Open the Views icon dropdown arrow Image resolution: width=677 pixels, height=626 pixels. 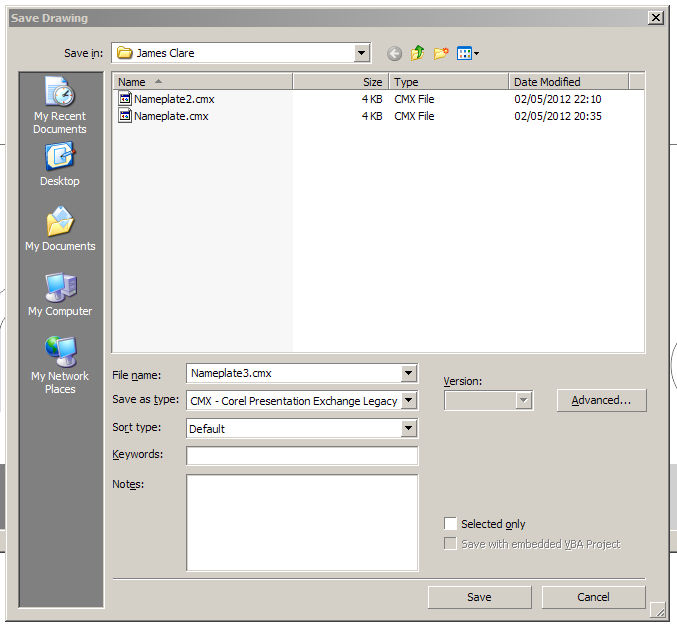click(477, 54)
